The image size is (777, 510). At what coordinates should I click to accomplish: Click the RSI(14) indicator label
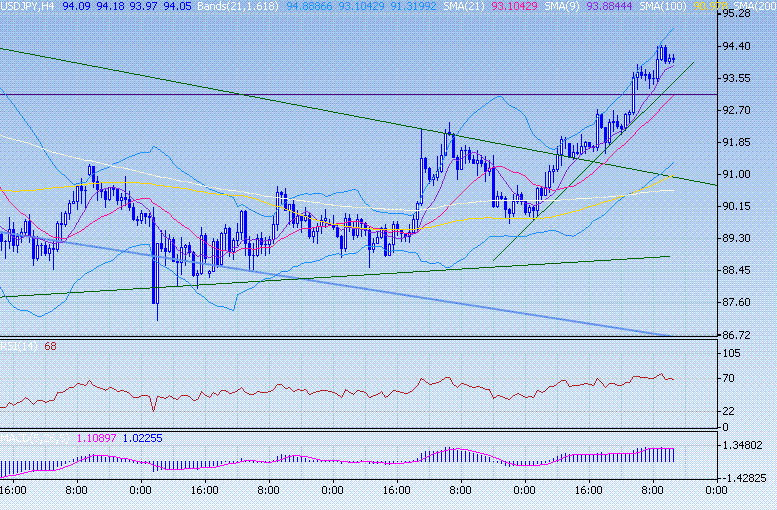[x=18, y=347]
